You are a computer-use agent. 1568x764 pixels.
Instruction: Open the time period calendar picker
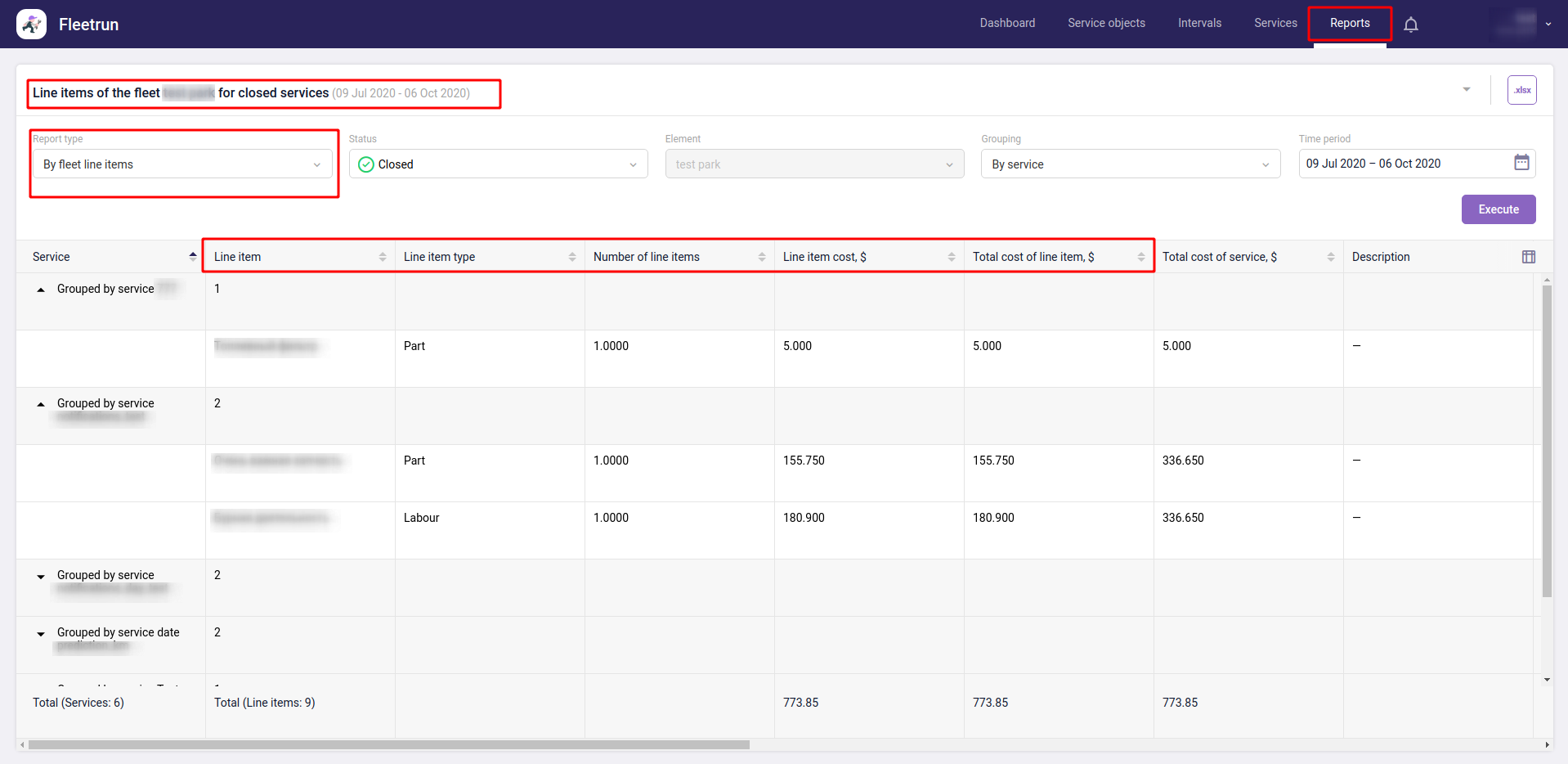pyautogui.click(x=1521, y=163)
